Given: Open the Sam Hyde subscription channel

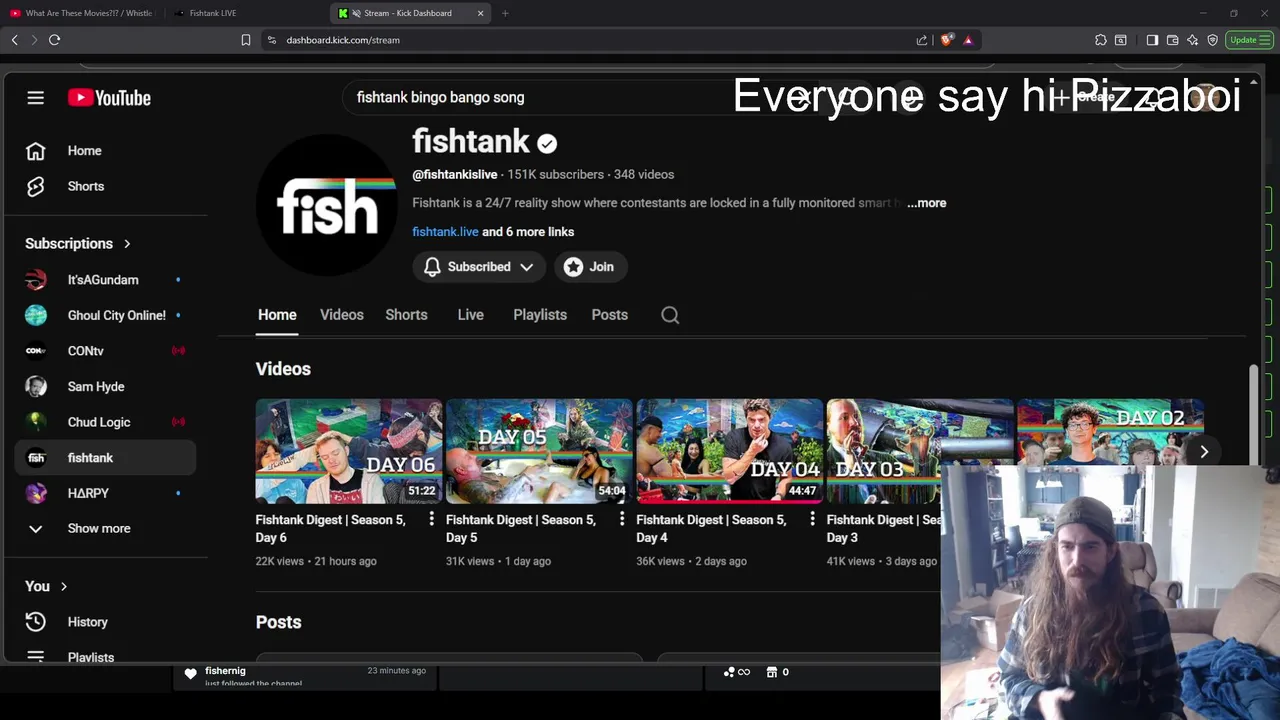Looking at the screenshot, I should click(106, 386).
